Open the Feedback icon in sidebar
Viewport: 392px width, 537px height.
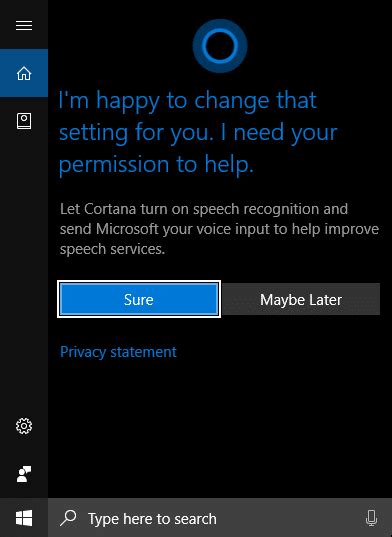click(24, 474)
